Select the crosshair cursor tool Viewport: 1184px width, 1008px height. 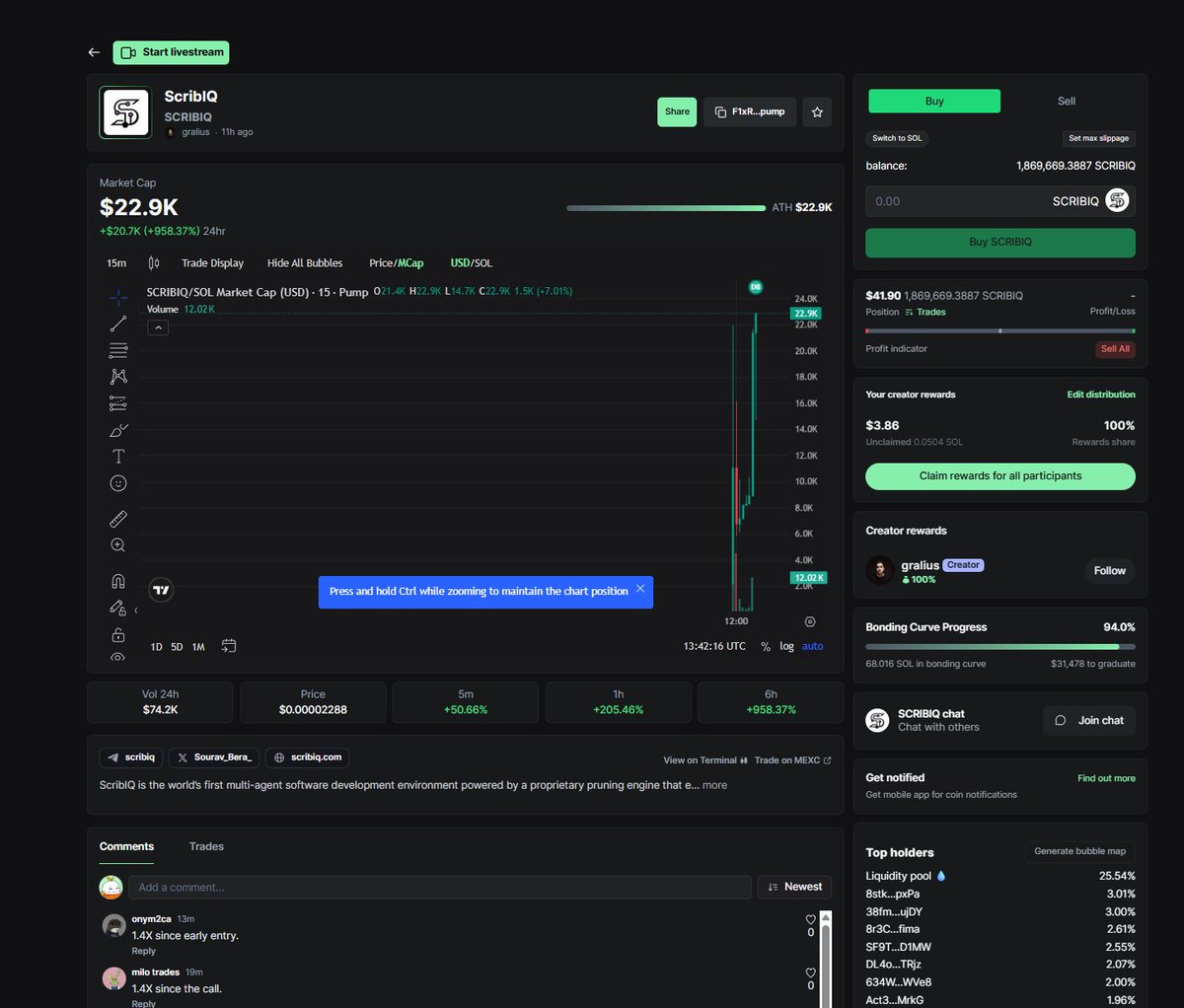118,297
